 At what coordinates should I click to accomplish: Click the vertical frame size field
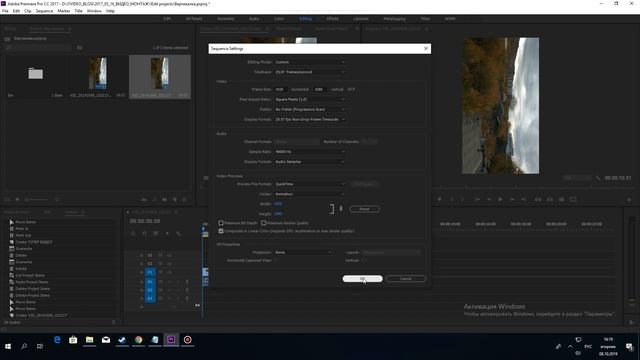point(319,89)
